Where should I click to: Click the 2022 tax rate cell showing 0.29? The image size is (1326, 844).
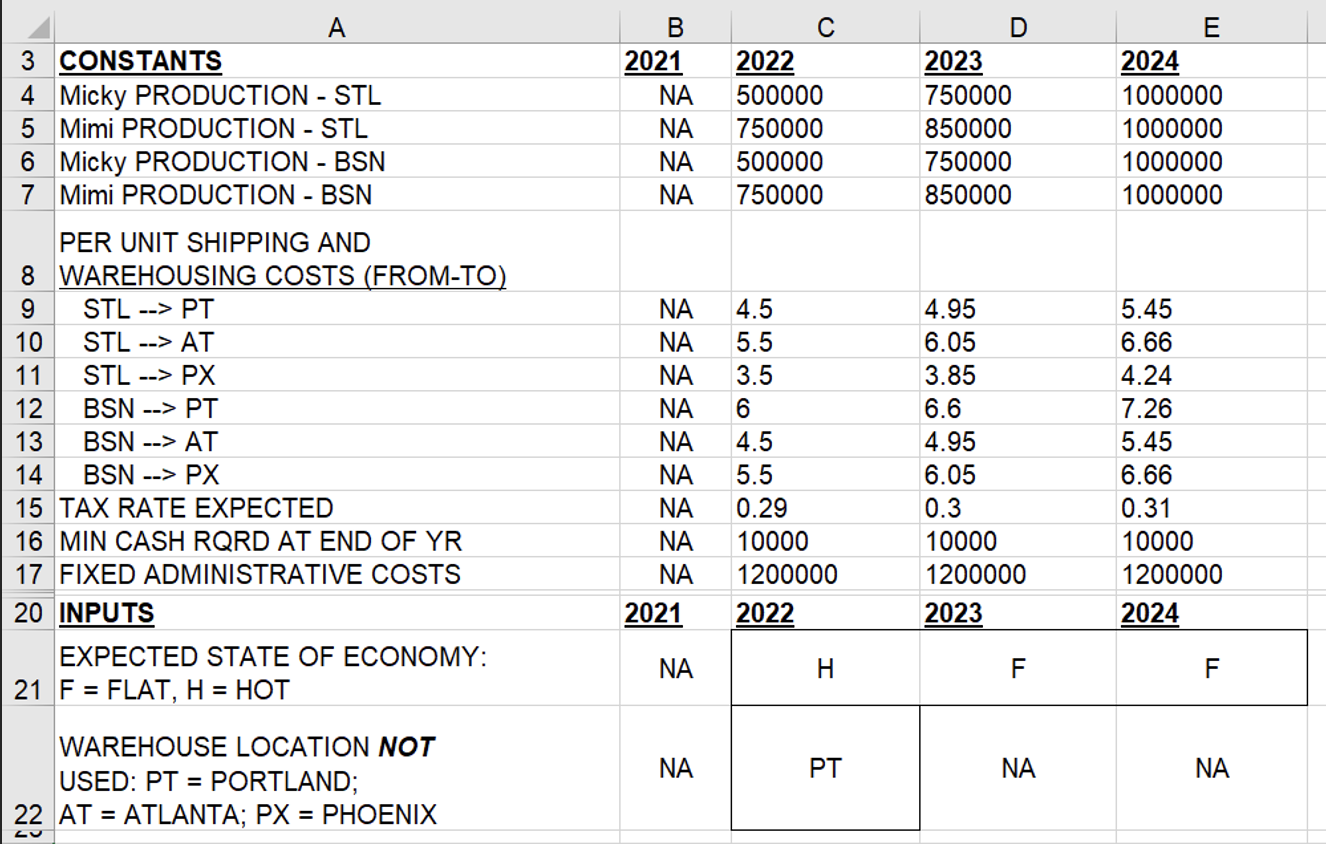[825, 508]
